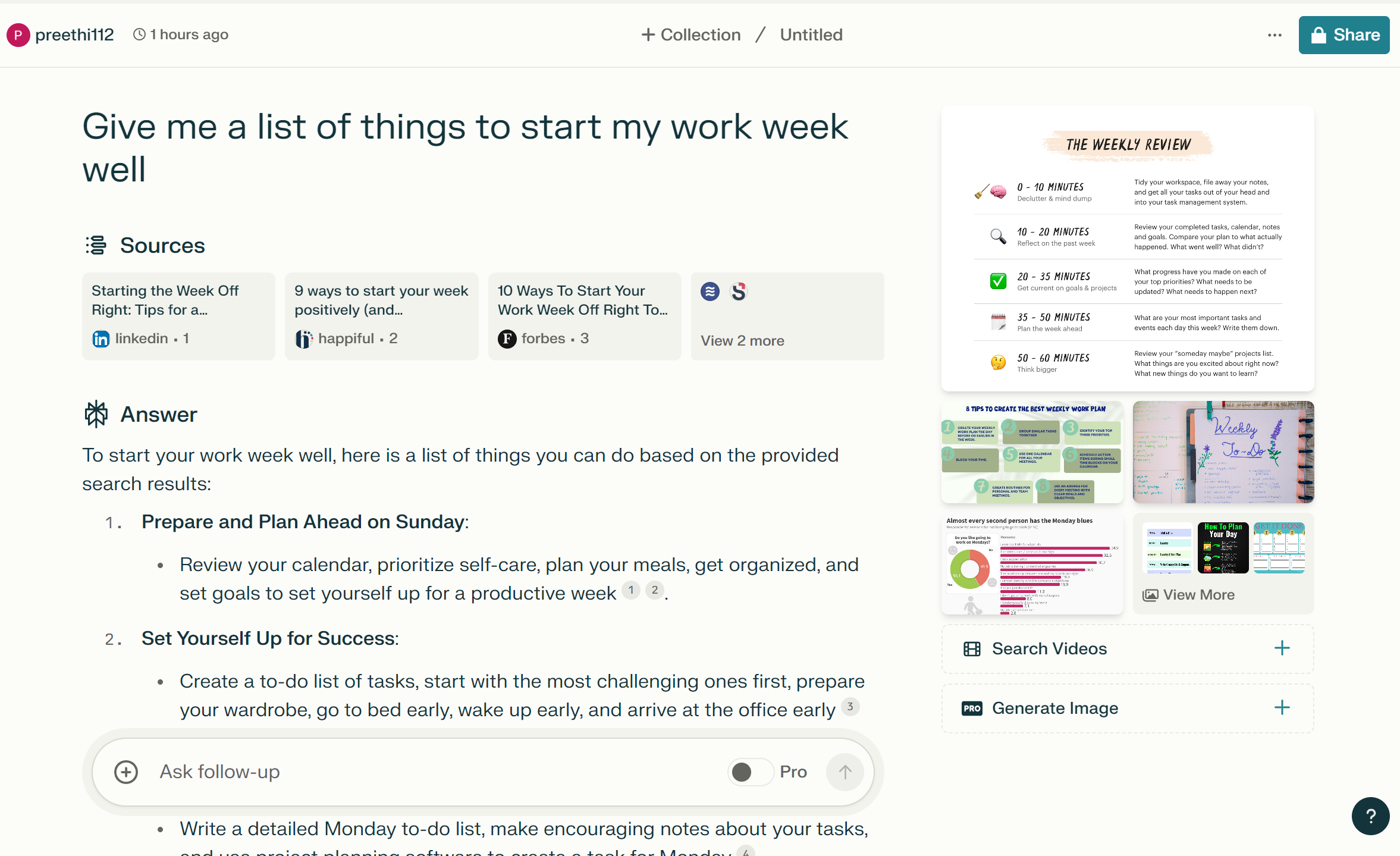Viewport: 1400px width, 856px height.
Task: Toggle the Pro search switch
Action: (750, 772)
